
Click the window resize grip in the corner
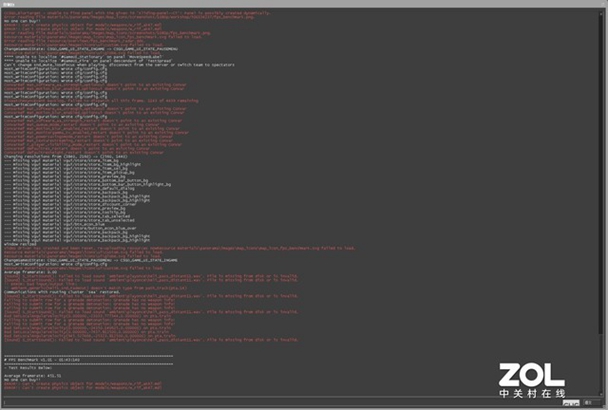click(x=605, y=407)
